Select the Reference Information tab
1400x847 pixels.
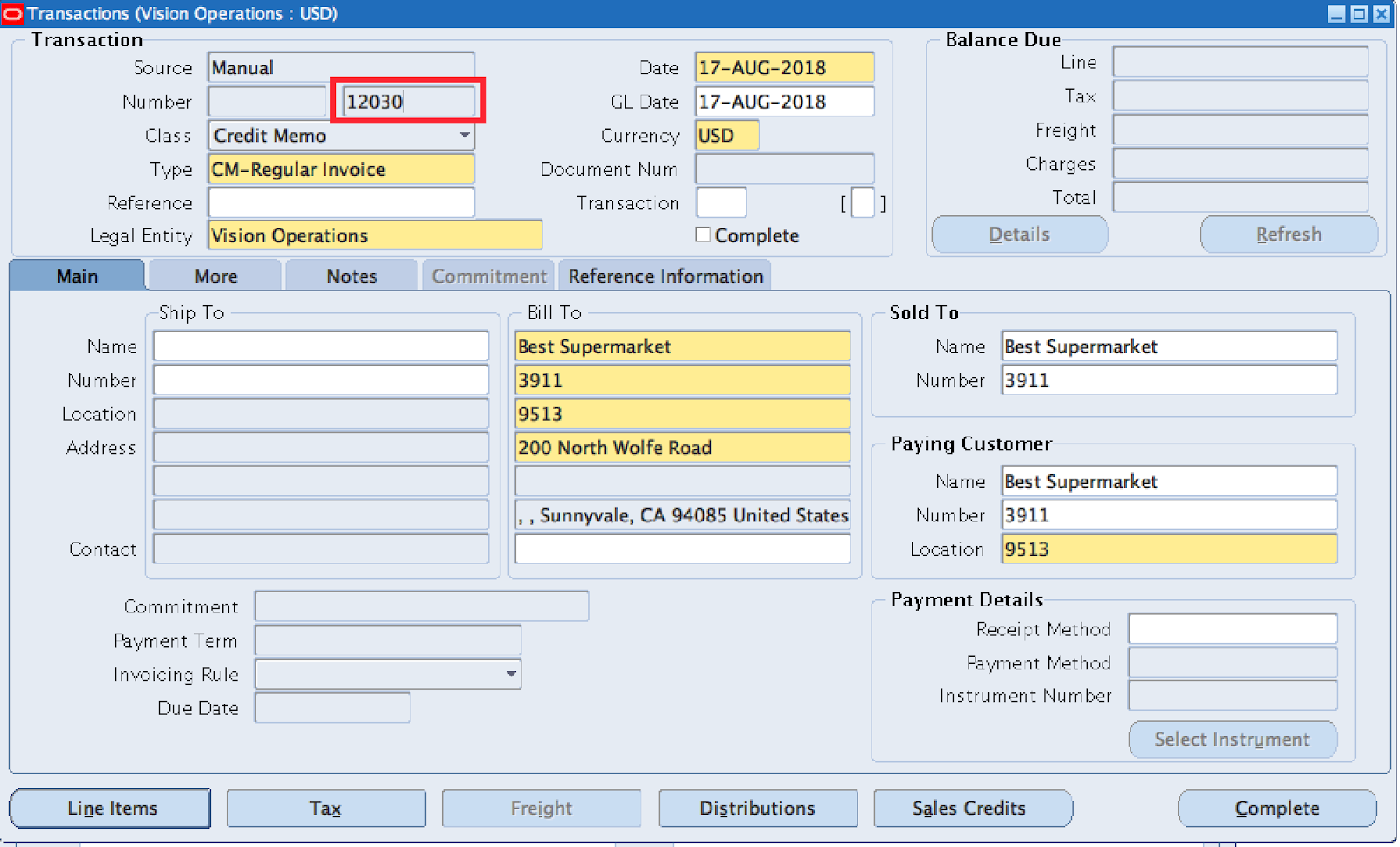664,276
